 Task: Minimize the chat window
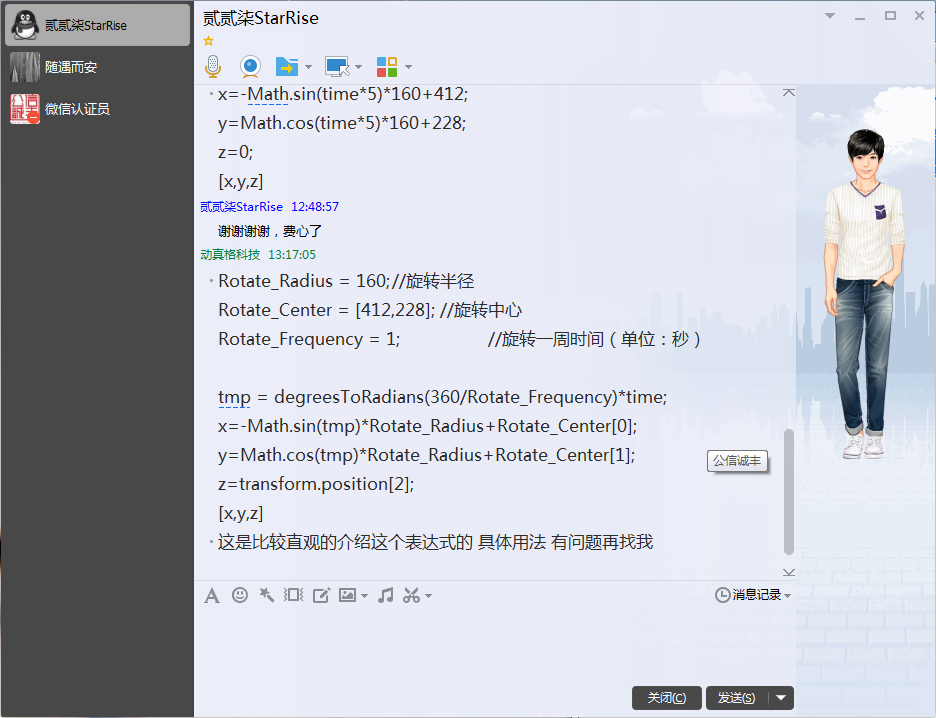click(860, 17)
